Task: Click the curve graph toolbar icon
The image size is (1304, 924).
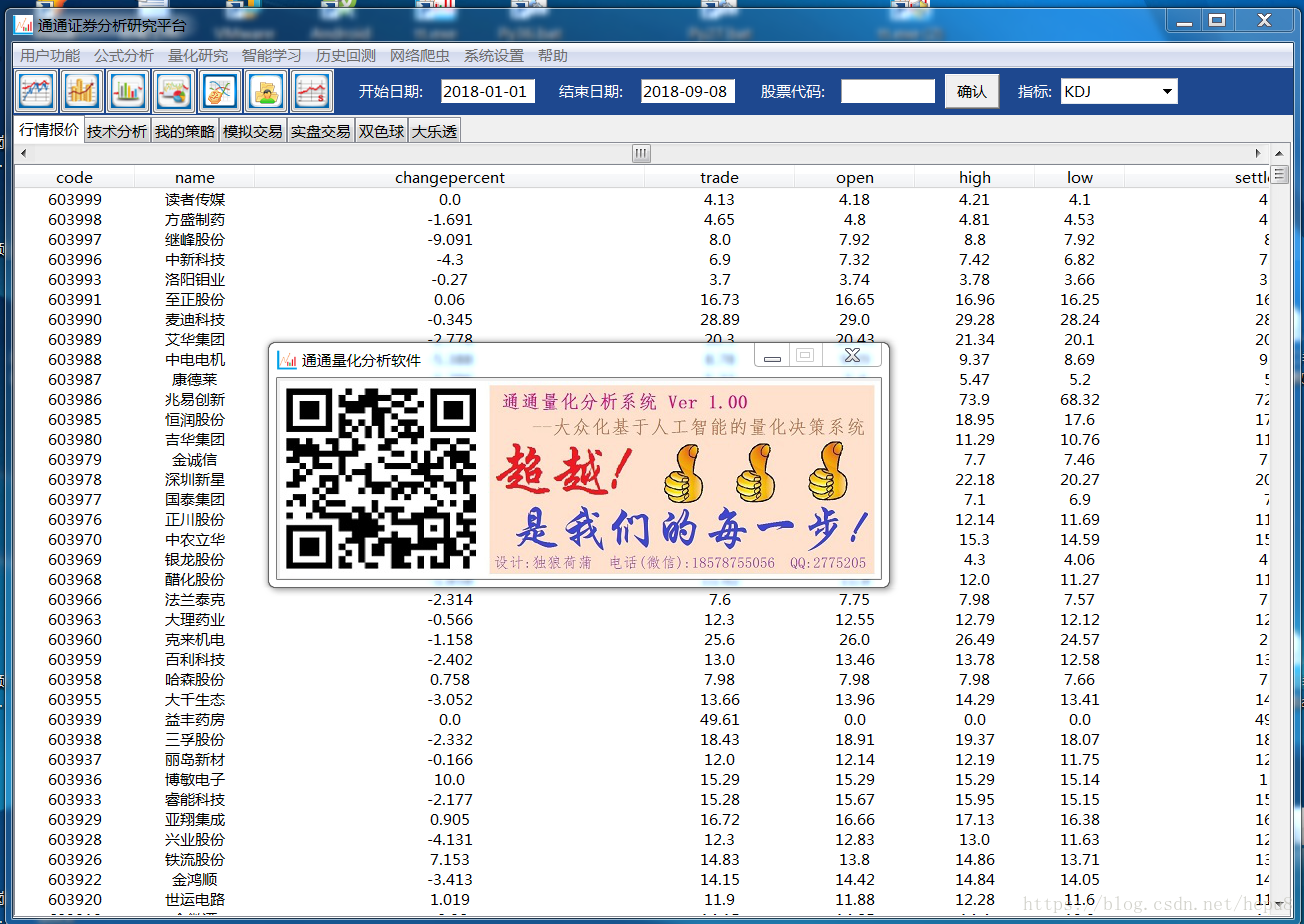Action: click(220, 92)
